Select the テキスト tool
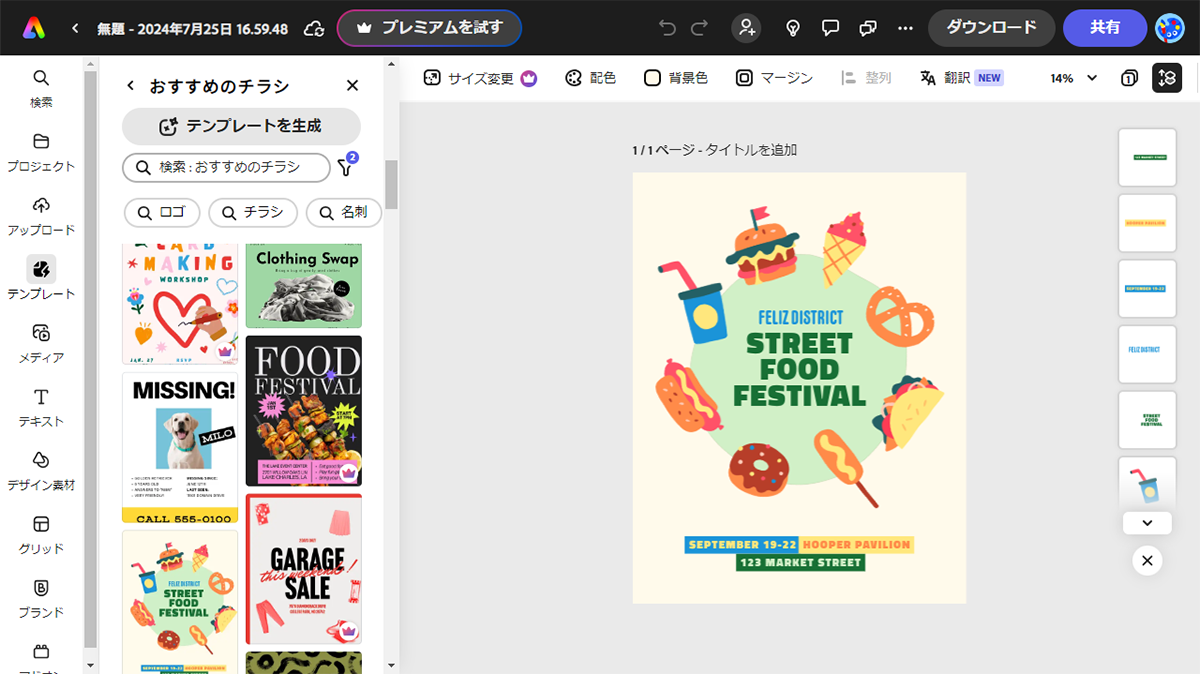Image resolution: width=1200 pixels, height=674 pixels. (40, 407)
